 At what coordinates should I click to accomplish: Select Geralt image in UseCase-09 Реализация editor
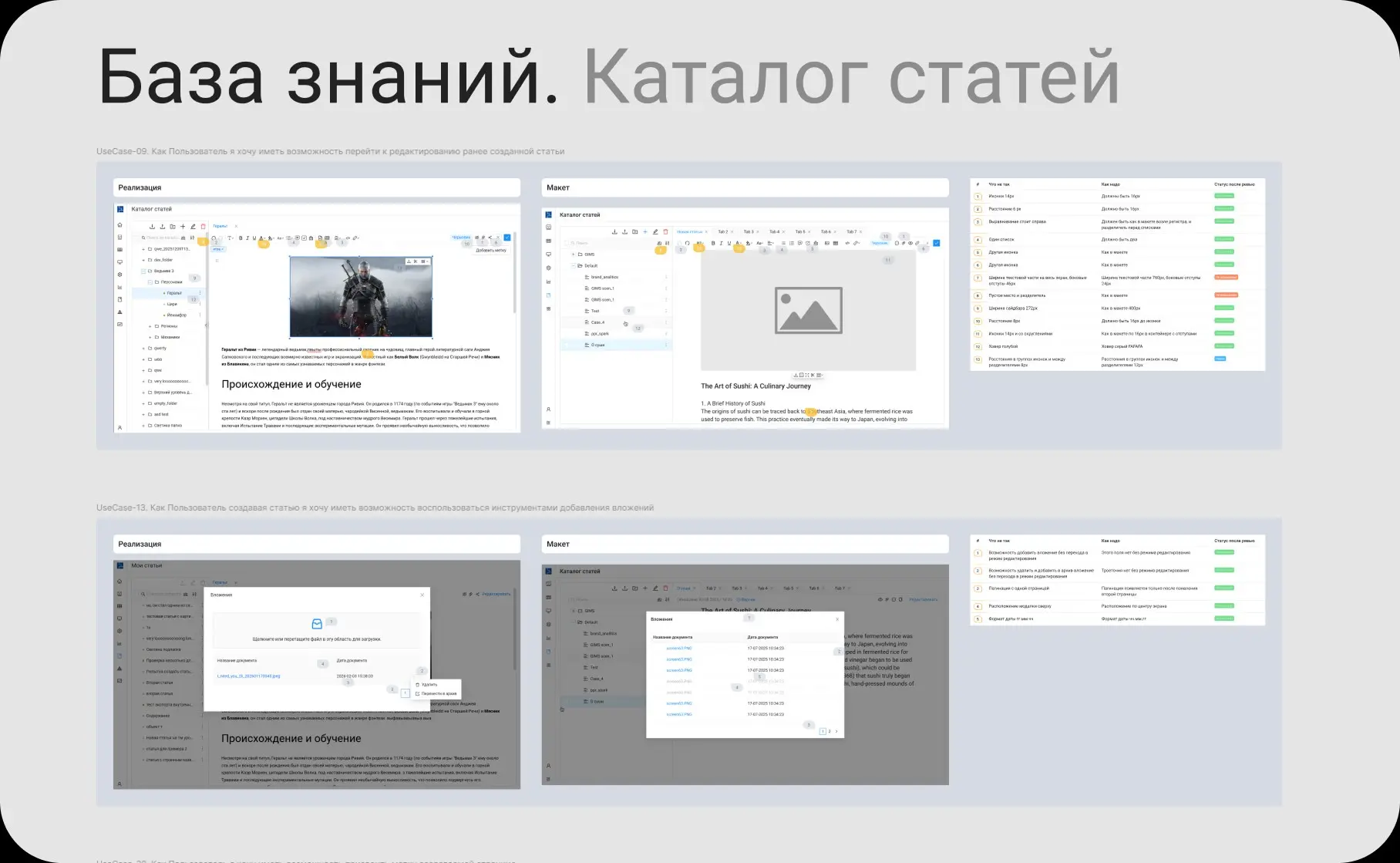tap(361, 297)
